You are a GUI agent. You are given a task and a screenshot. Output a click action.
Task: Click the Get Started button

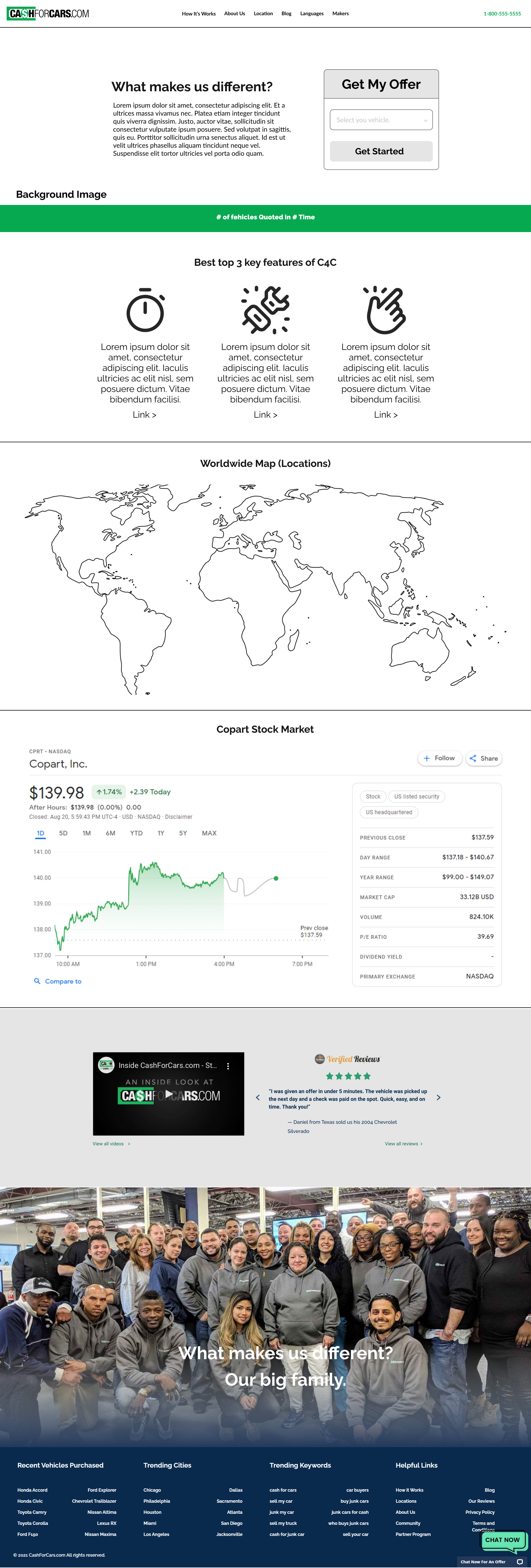(381, 152)
